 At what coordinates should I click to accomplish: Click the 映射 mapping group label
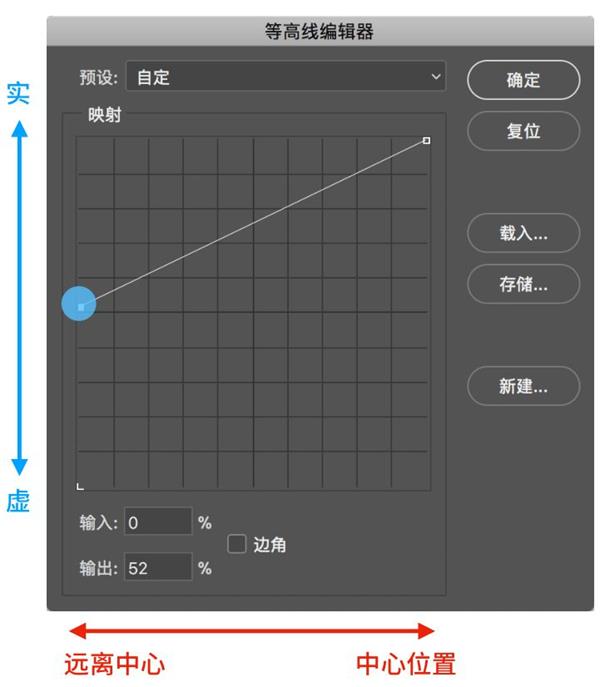[104, 115]
